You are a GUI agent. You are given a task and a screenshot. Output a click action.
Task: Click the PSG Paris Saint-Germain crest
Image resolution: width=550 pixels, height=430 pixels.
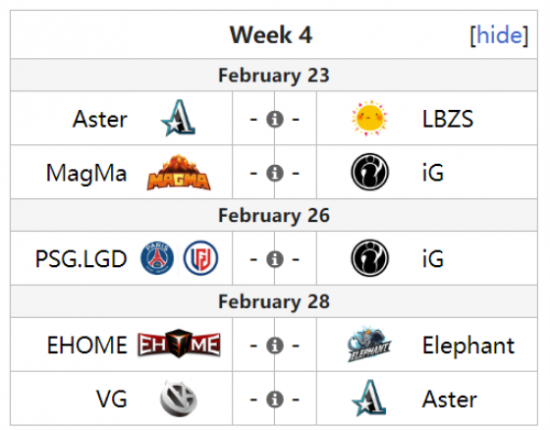[x=157, y=258]
